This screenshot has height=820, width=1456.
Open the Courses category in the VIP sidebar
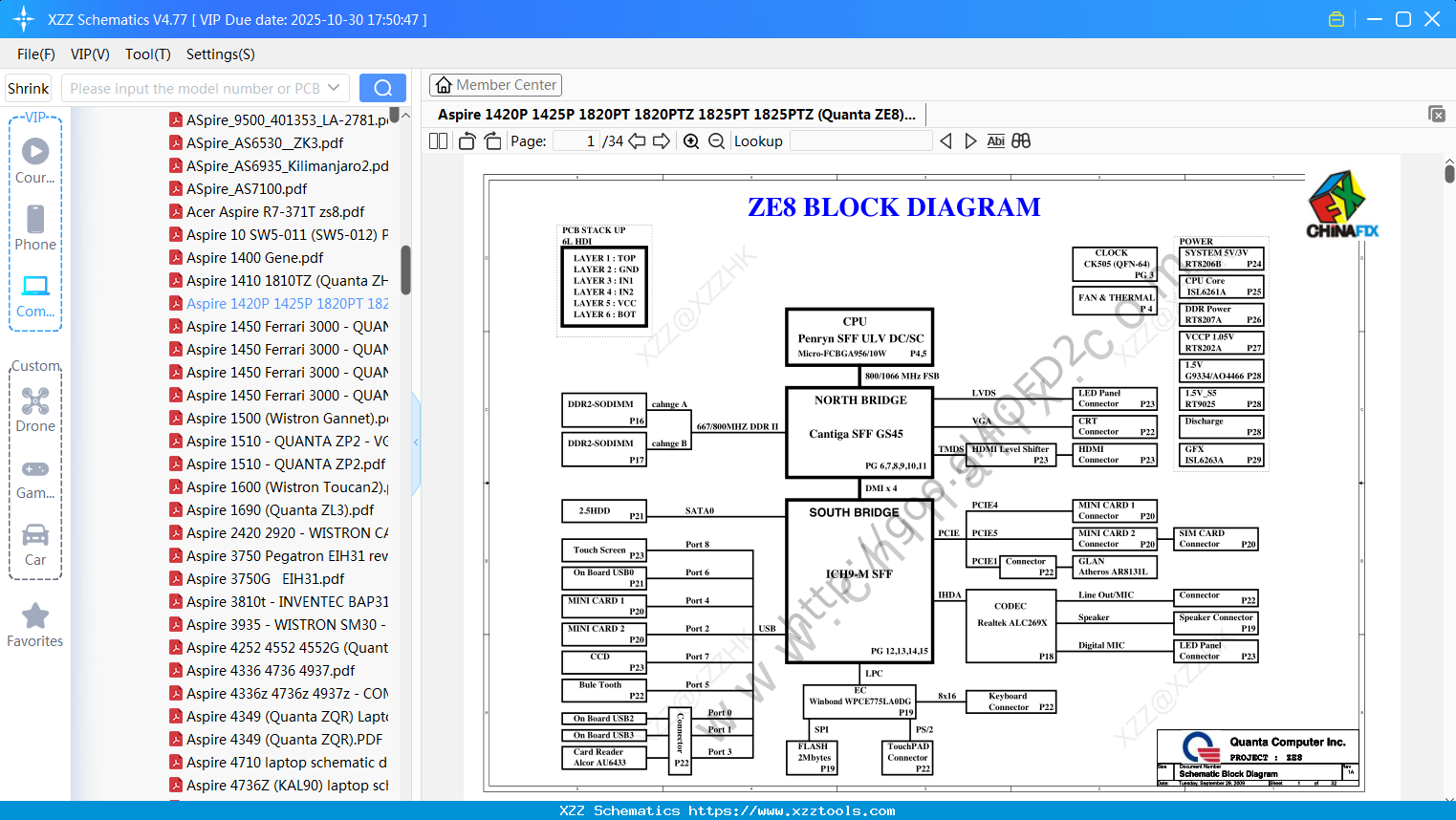(x=35, y=161)
